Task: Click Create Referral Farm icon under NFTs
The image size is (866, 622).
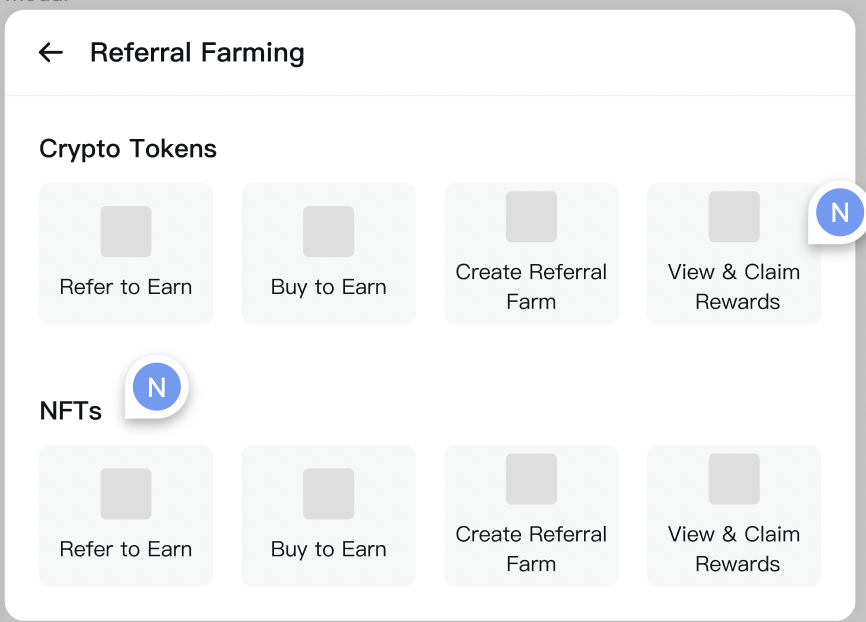Action: click(x=531, y=479)
